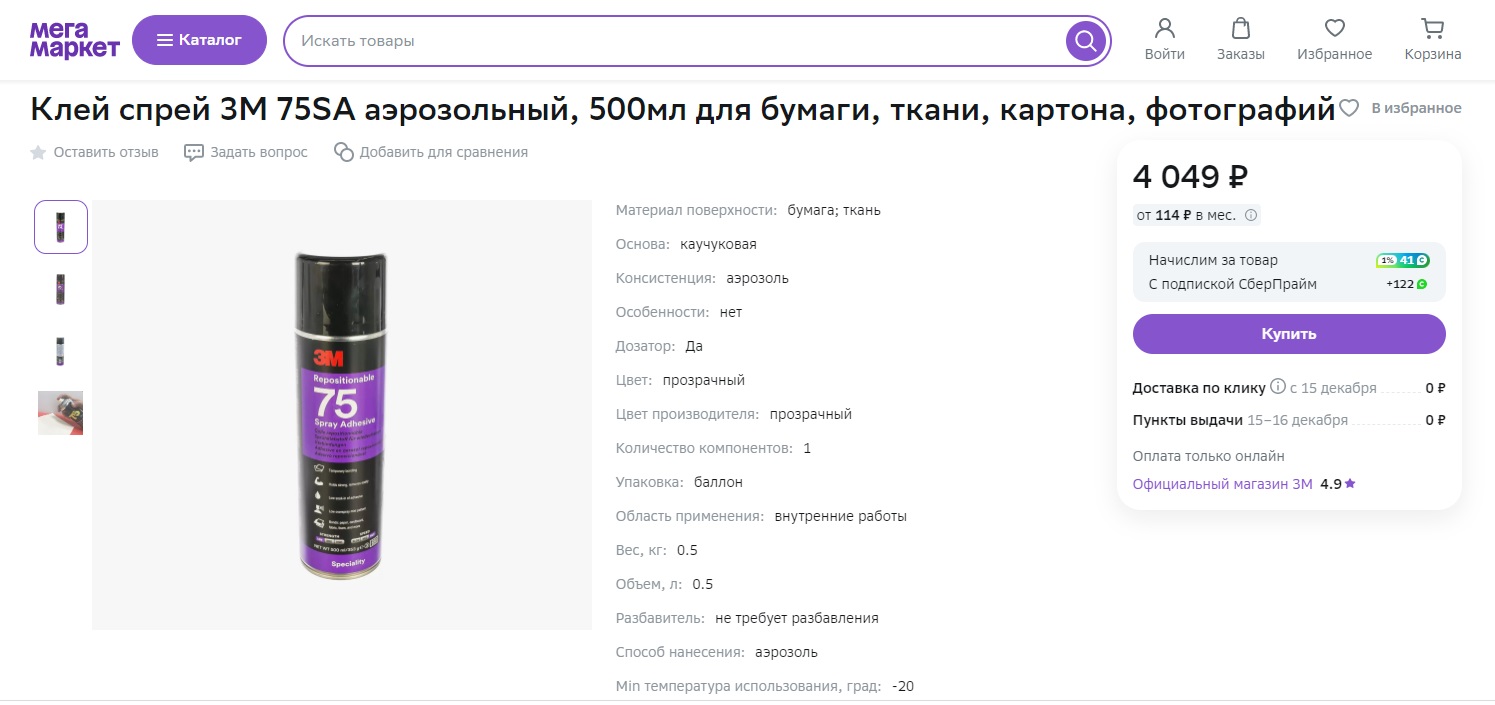Click Пункты выдачи delivery row
This screenshot has width=1495, height=705.
1289,420
